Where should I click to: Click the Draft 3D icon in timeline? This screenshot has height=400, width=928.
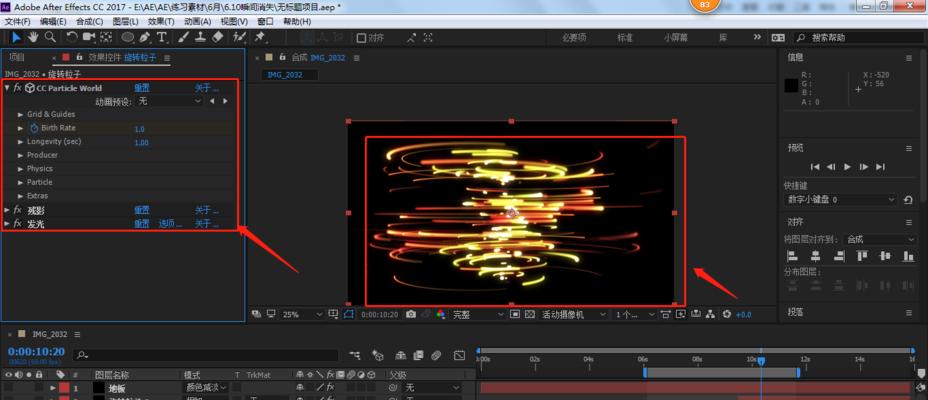[x=377, y=355]
